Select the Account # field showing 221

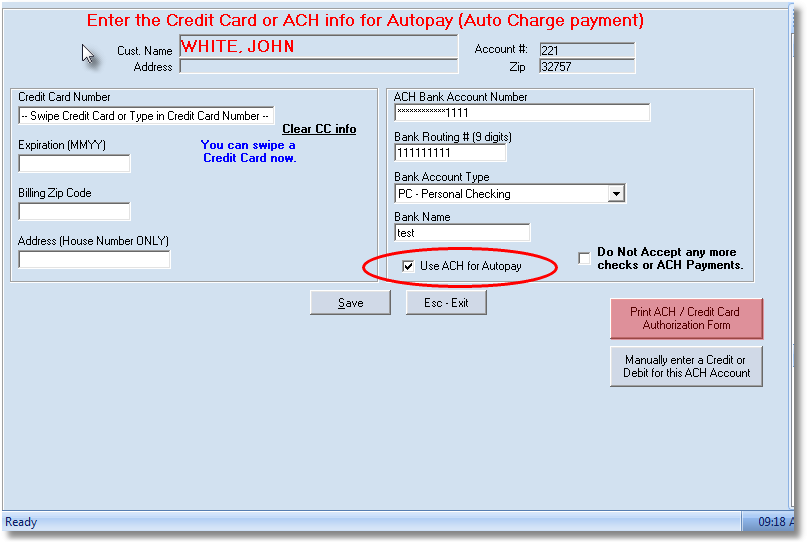click(586, 50)
